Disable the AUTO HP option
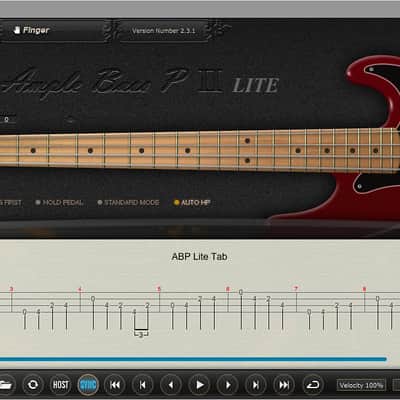This screenshot has height=400, width=400. pyautogui.click(x=192, y=202)
